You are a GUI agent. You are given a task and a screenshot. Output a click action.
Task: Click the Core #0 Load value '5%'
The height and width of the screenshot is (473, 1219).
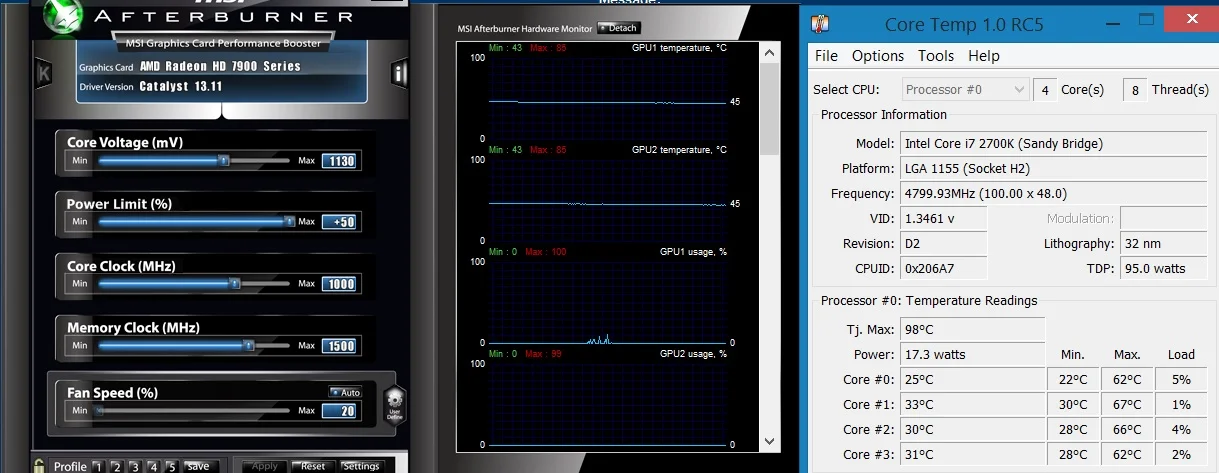1181,379
